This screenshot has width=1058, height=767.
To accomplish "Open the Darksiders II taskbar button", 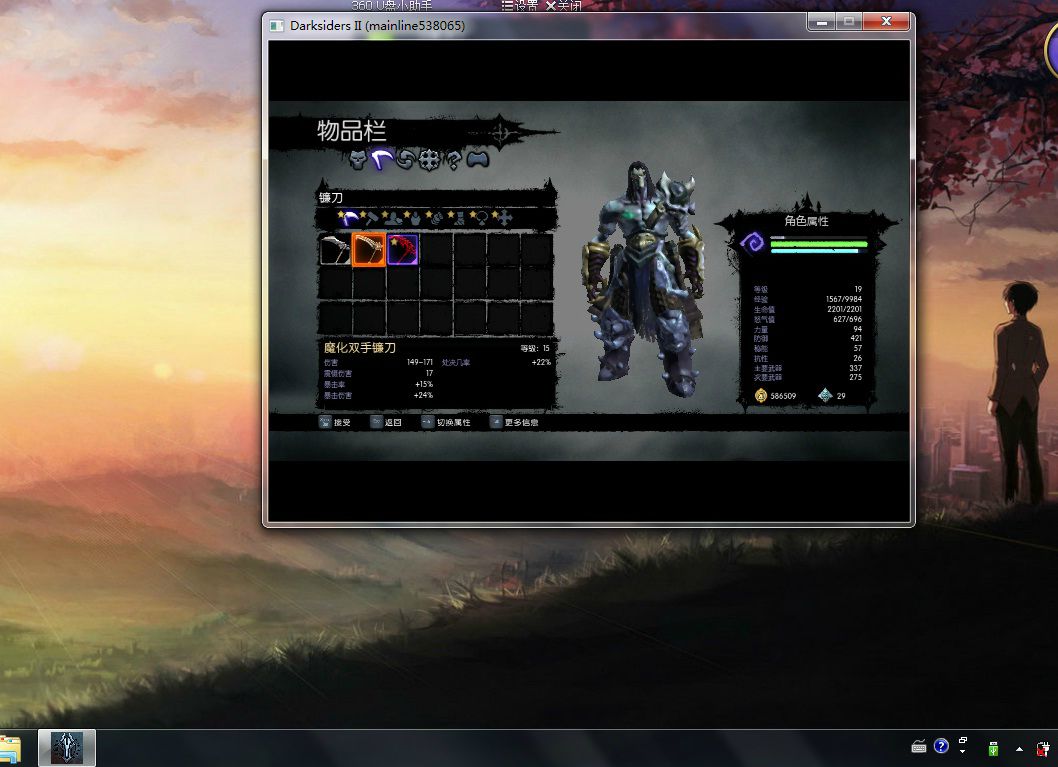I will click(67, 747).
